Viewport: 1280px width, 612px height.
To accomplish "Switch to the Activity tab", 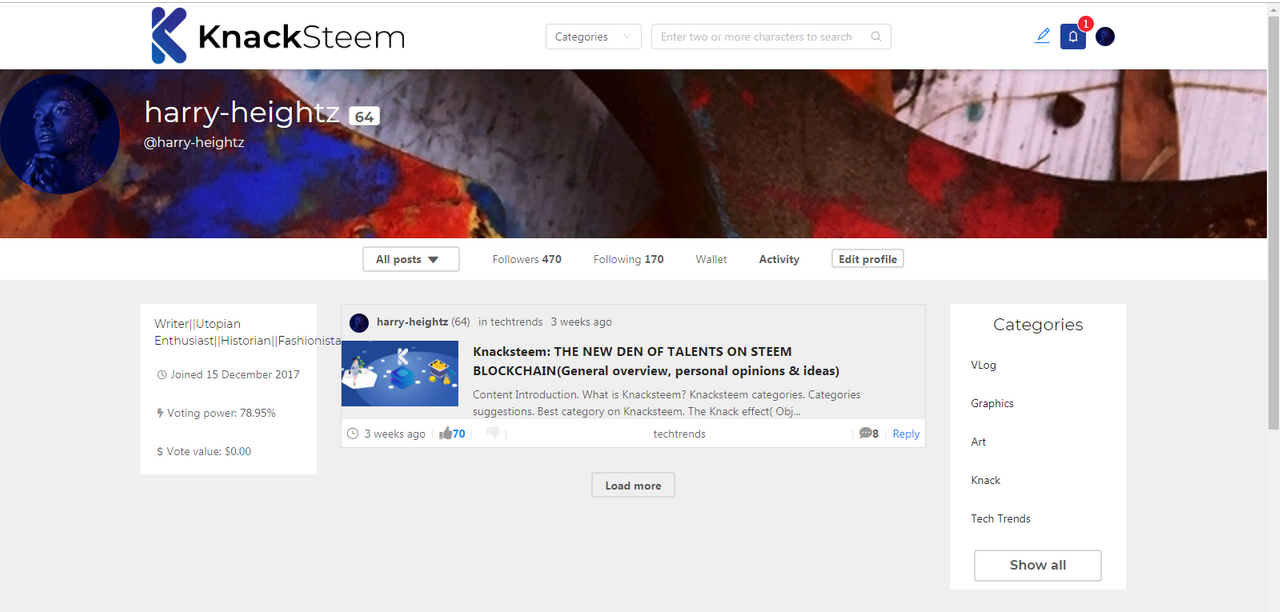I will pyautogui.click(x=779, y=259).
